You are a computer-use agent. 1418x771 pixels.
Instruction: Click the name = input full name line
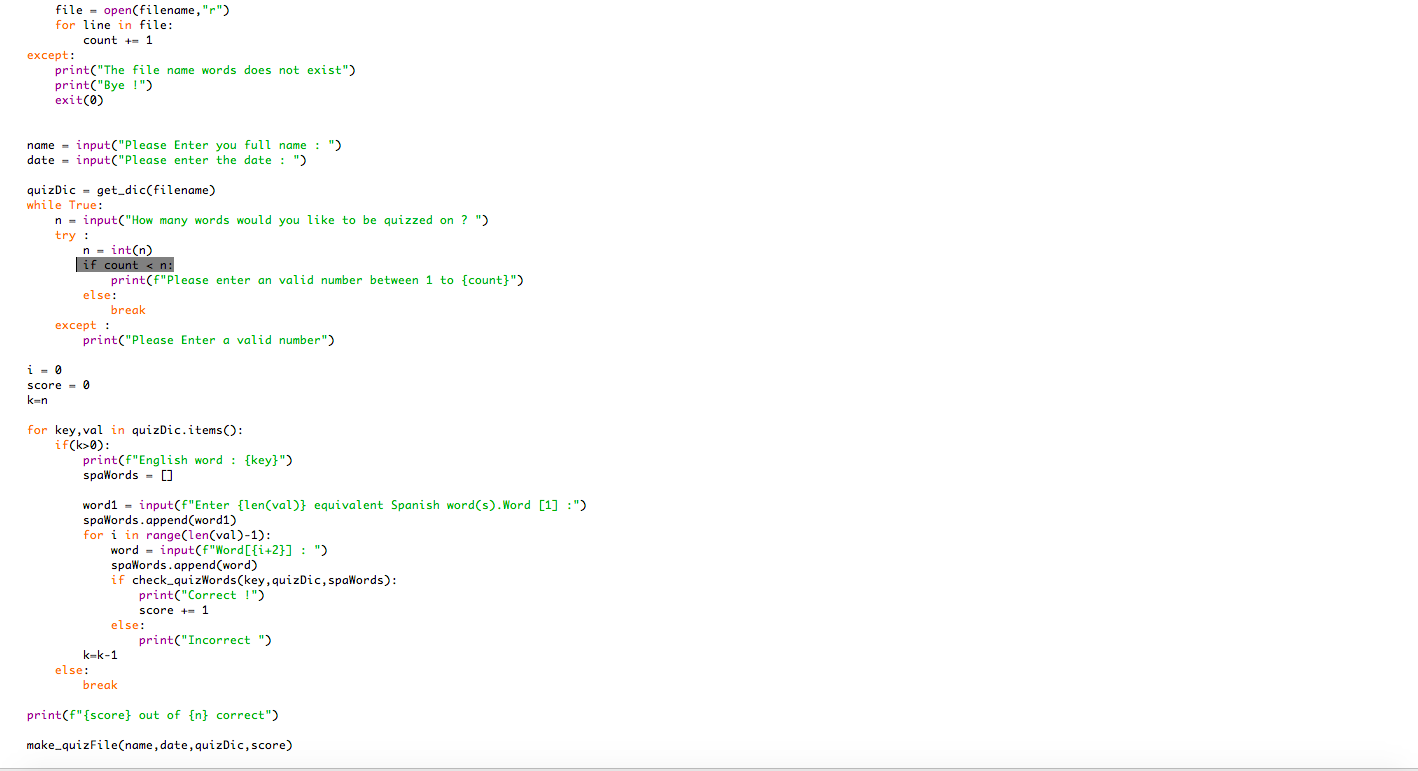click(x=185, y=145)
